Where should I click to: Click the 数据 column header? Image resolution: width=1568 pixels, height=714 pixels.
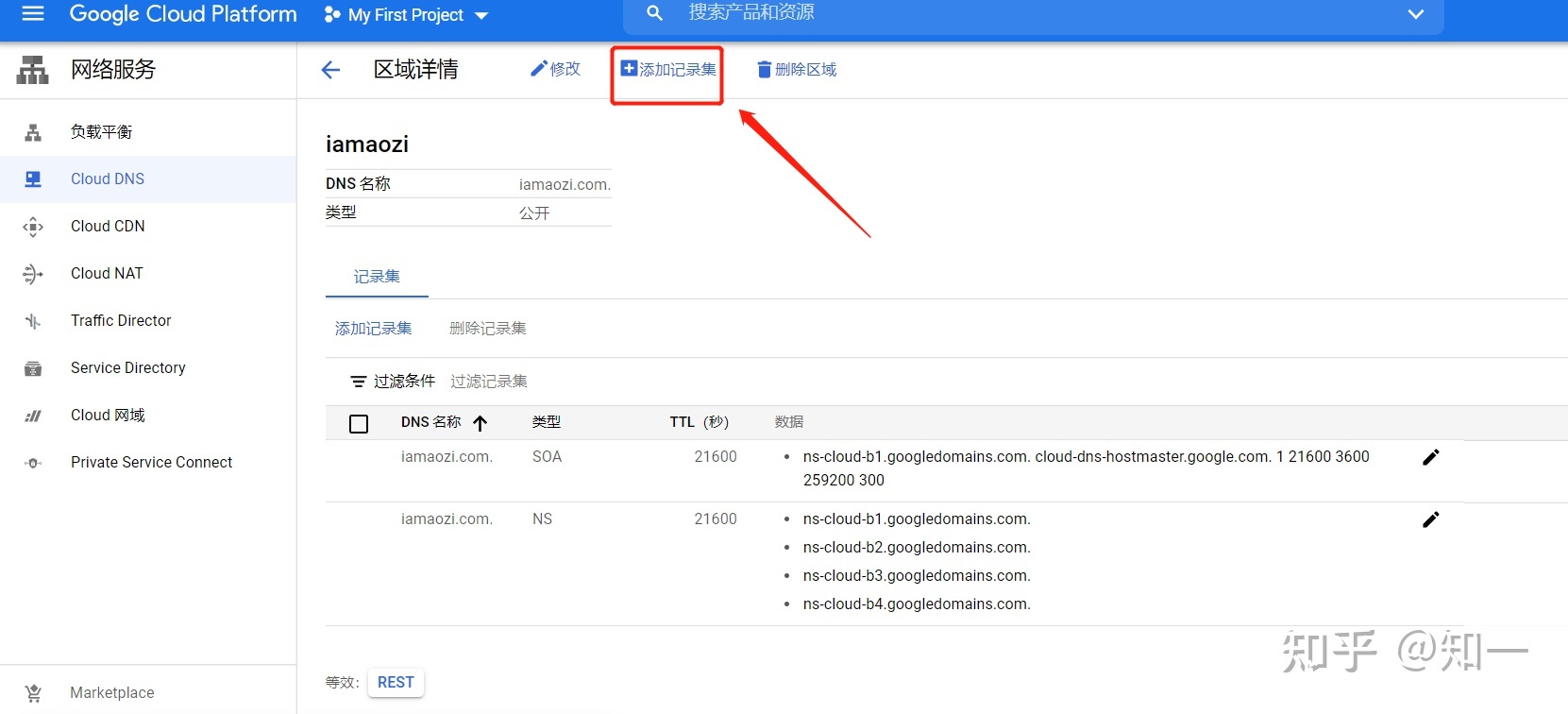coord(789,422)
